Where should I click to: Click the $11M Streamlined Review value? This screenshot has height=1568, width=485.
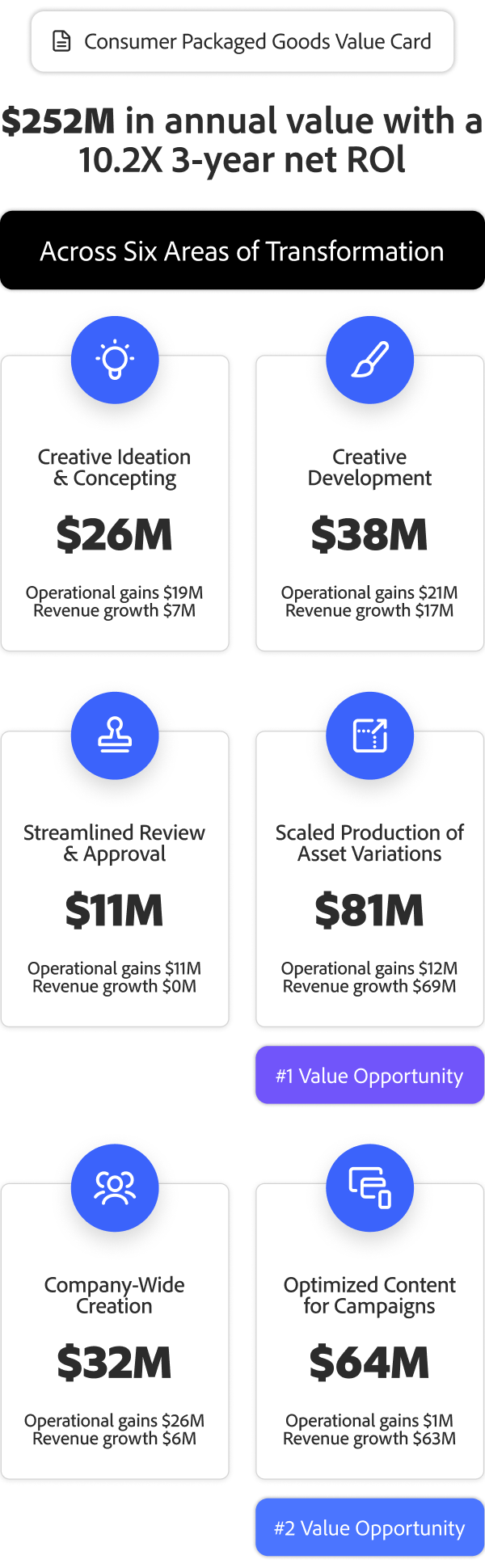coord(115,911)
